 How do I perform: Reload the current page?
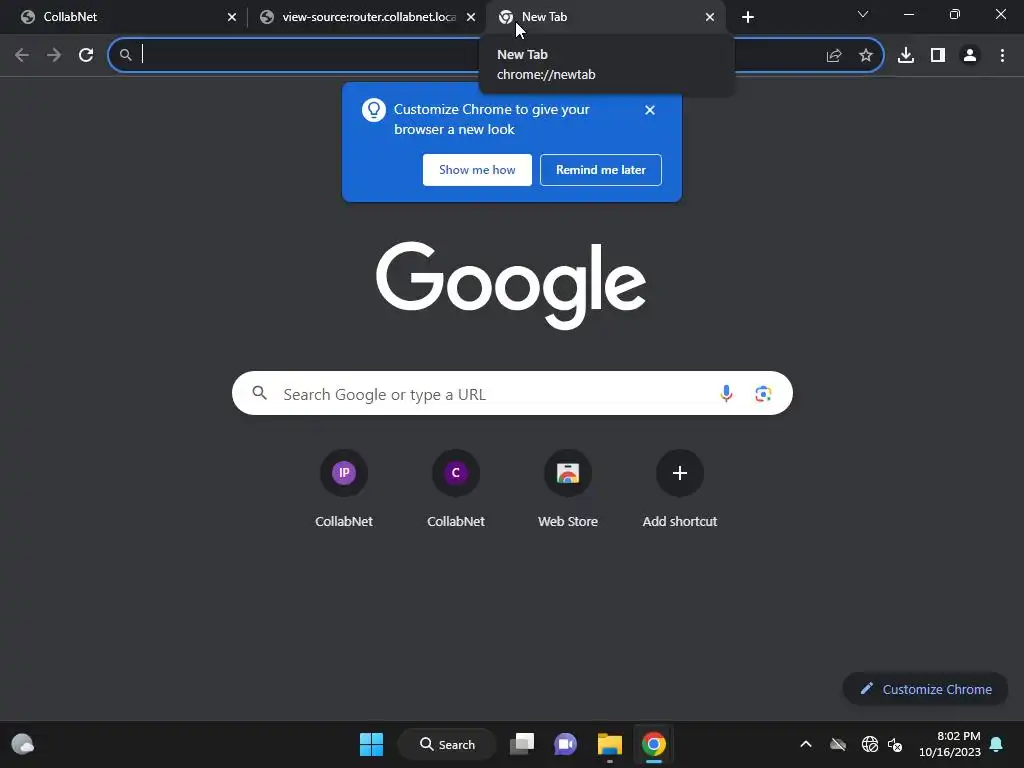[86, 55]
